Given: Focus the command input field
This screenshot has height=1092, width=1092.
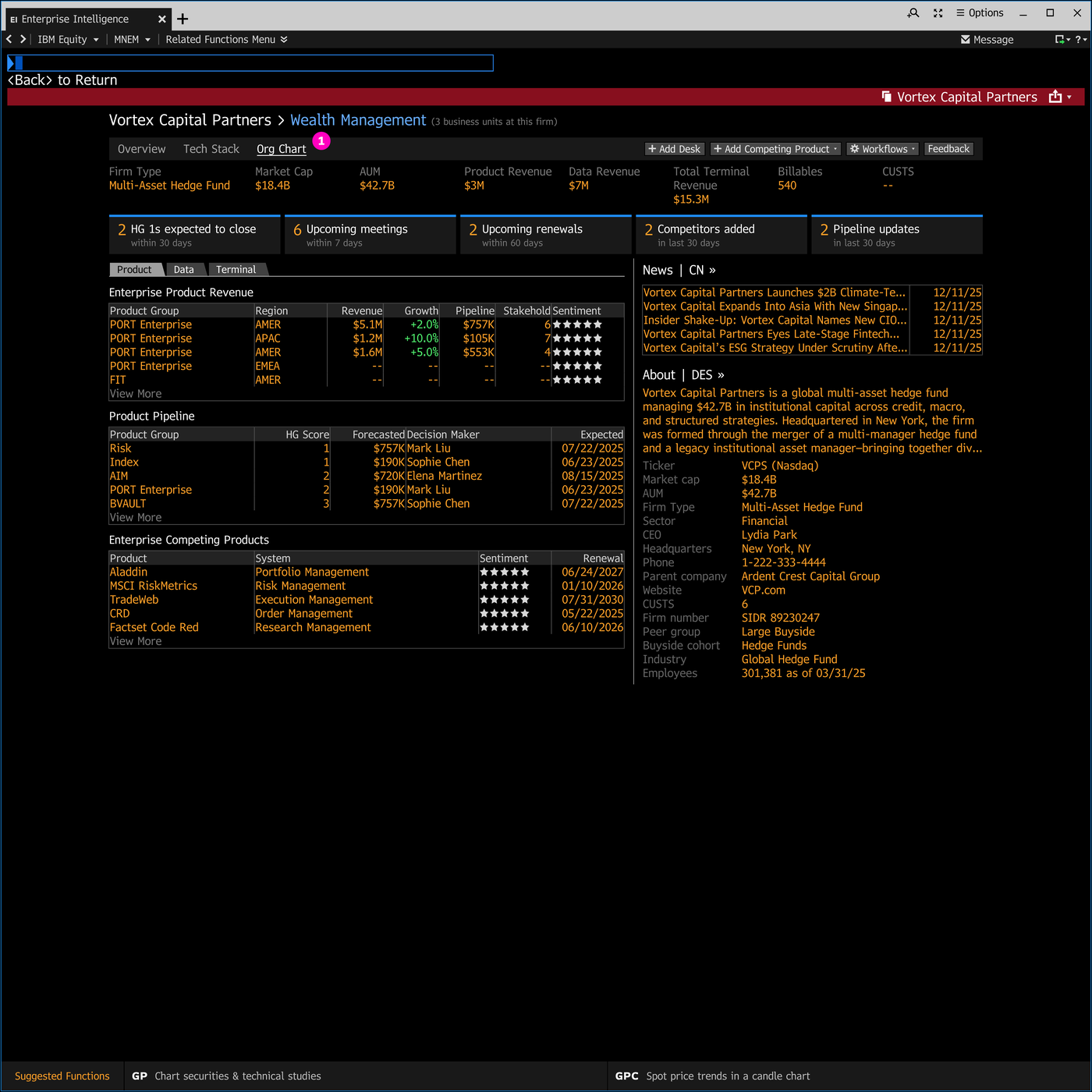Looking at the screenshot, I should point(250,63).
